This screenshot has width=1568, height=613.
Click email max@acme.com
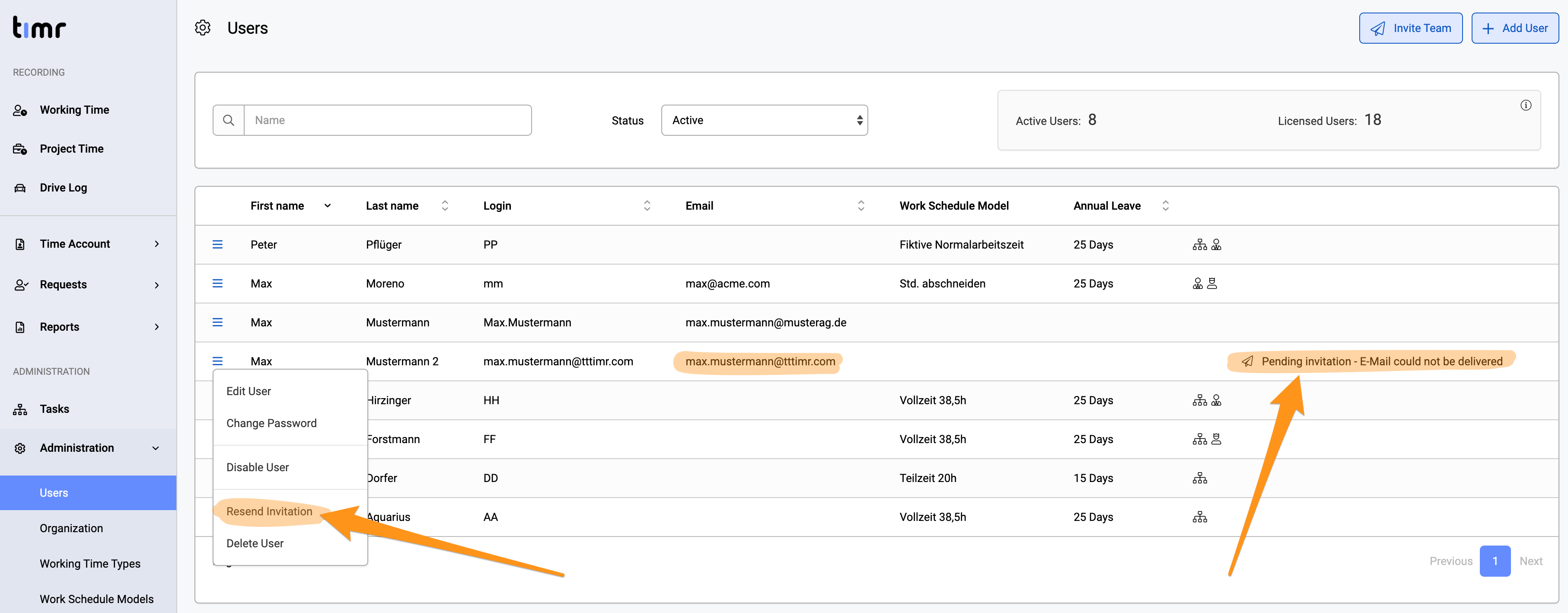point(727,284)
